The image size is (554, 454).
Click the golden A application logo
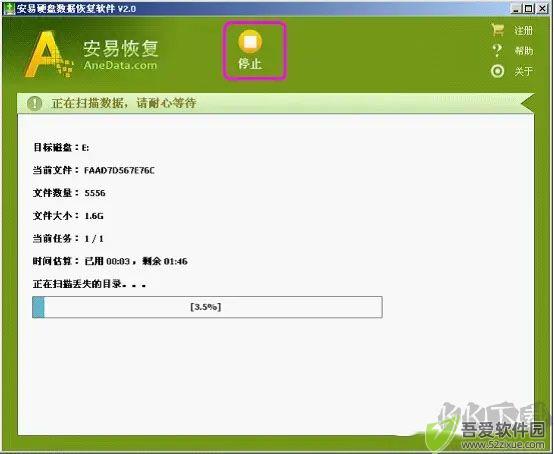[x=49, y=54]
